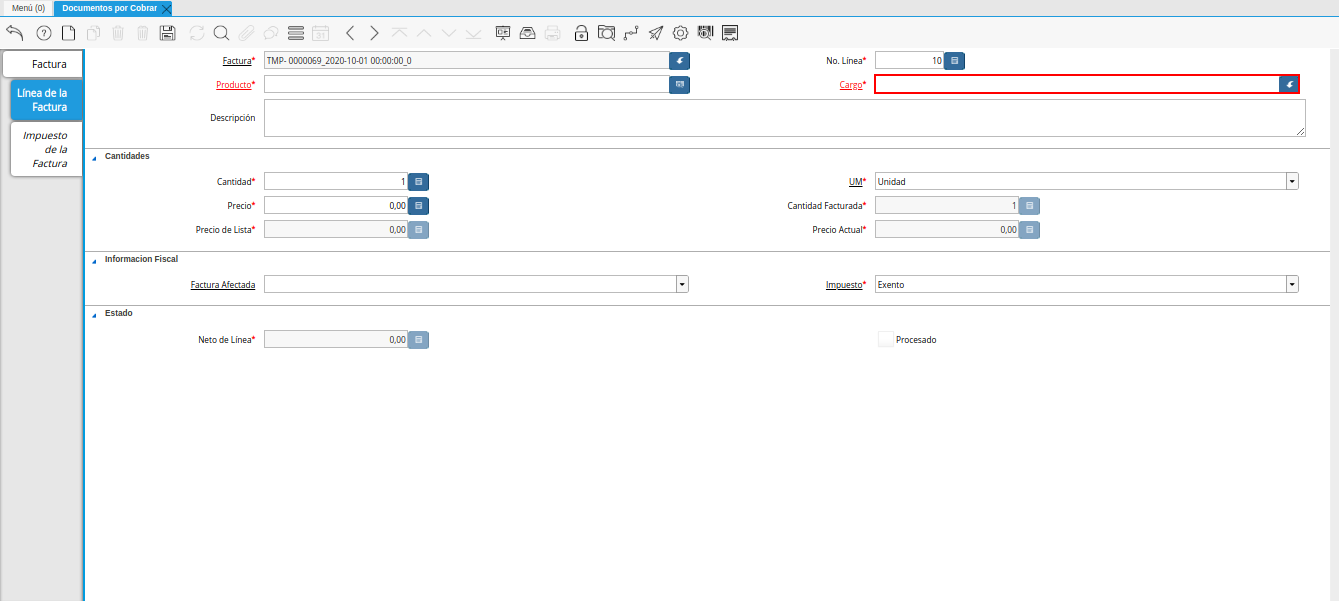This screenshot has width=1339, height=601.
Task: Open calculator button beside Cantidad
Action: click(419, 182)
